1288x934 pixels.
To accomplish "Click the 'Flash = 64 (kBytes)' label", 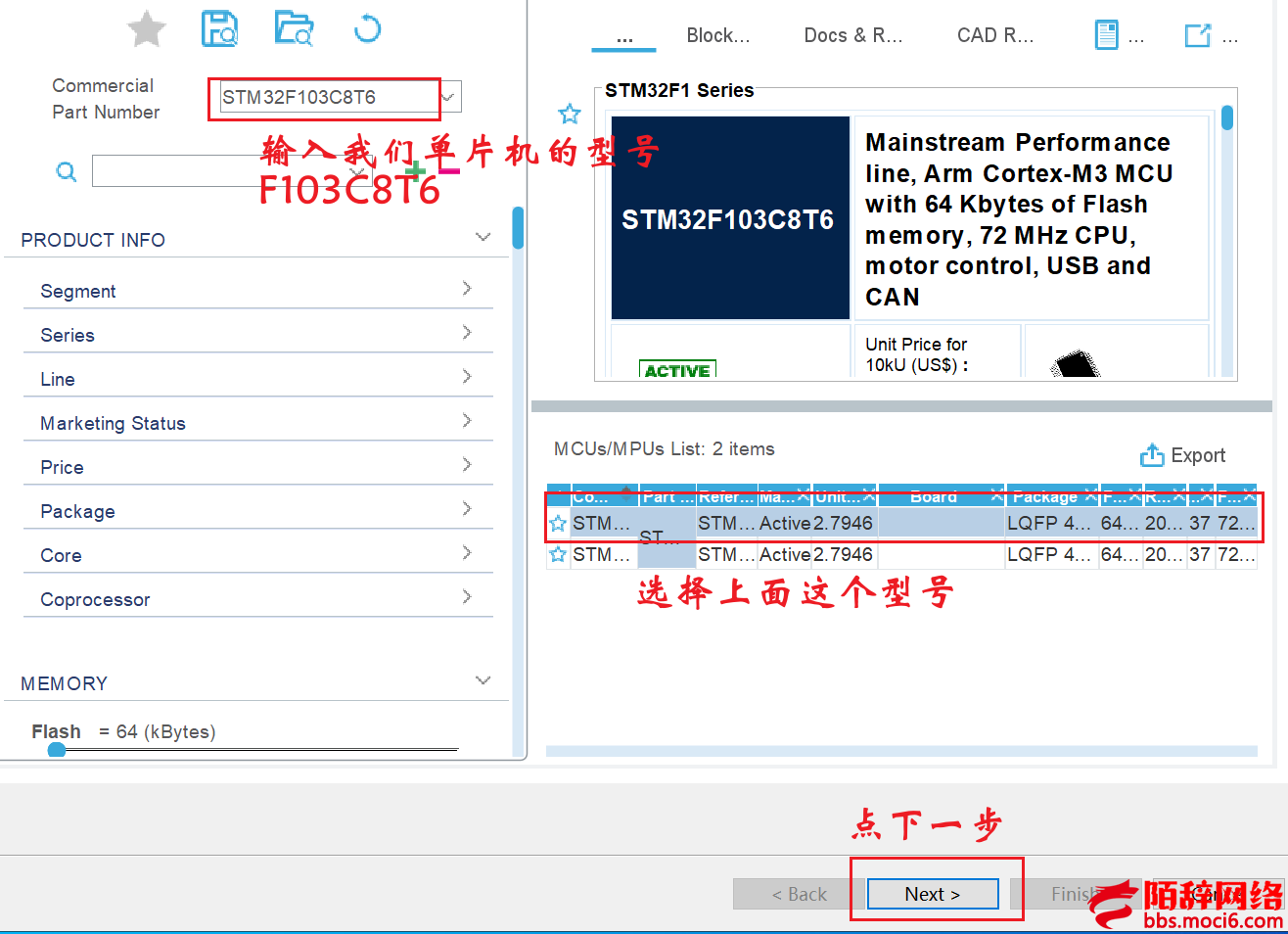I will point(123,731).
